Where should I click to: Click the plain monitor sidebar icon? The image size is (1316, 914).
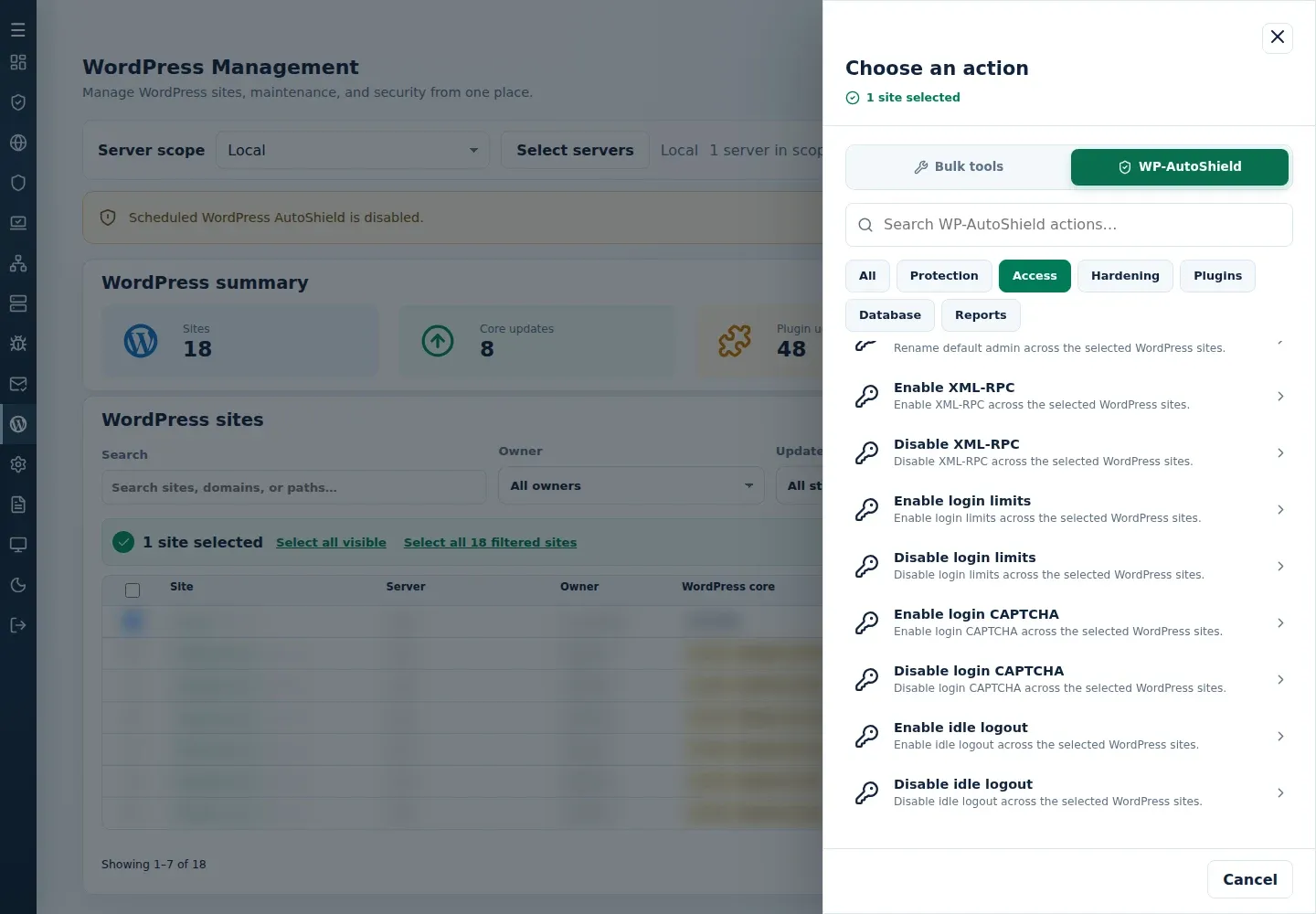[x=18, y=545]
